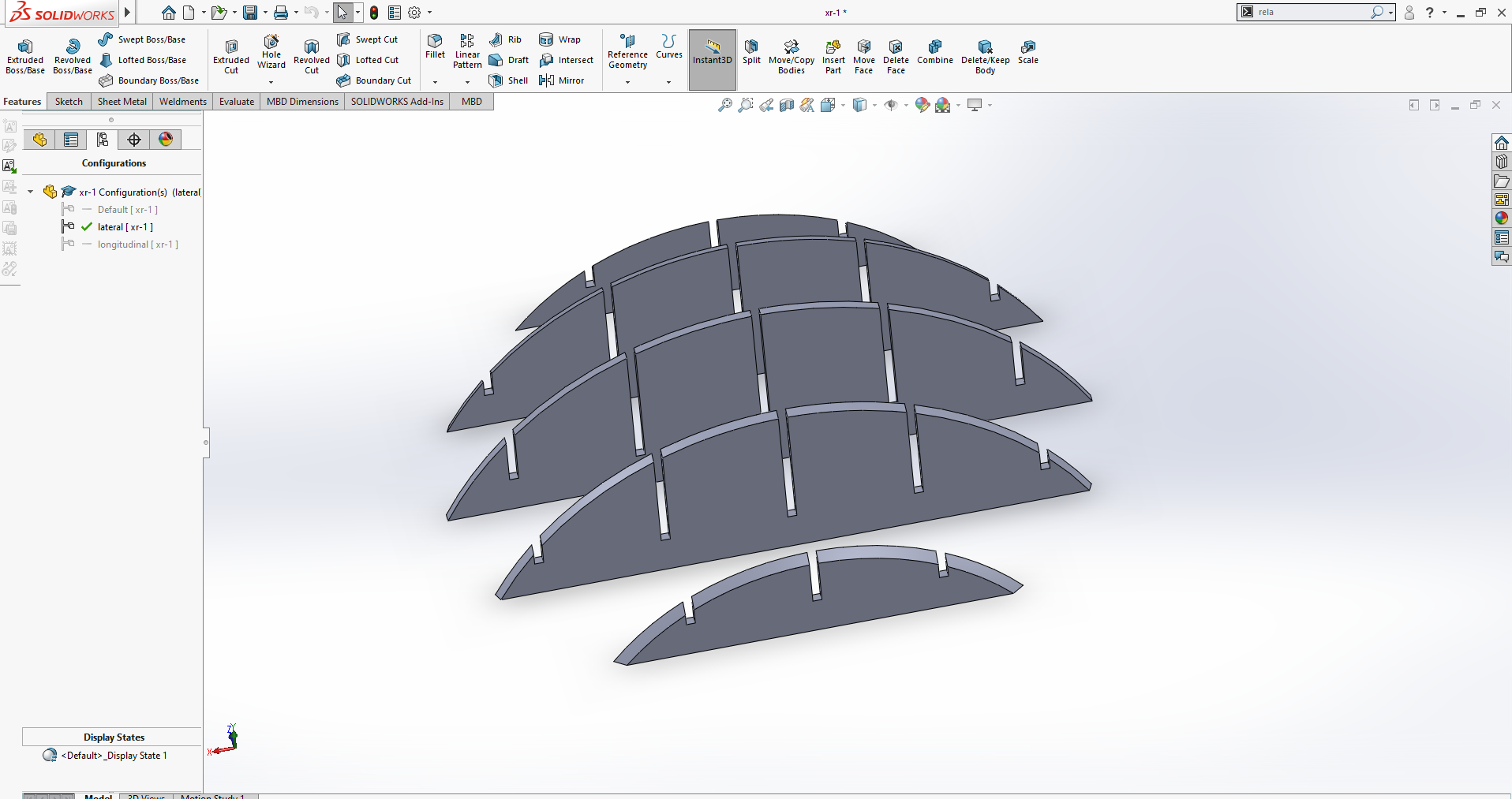The width and height of the screenshot is (1512, 799).
Task: Open the Appearances task pane icon
Action: [x=1501, y=218]
